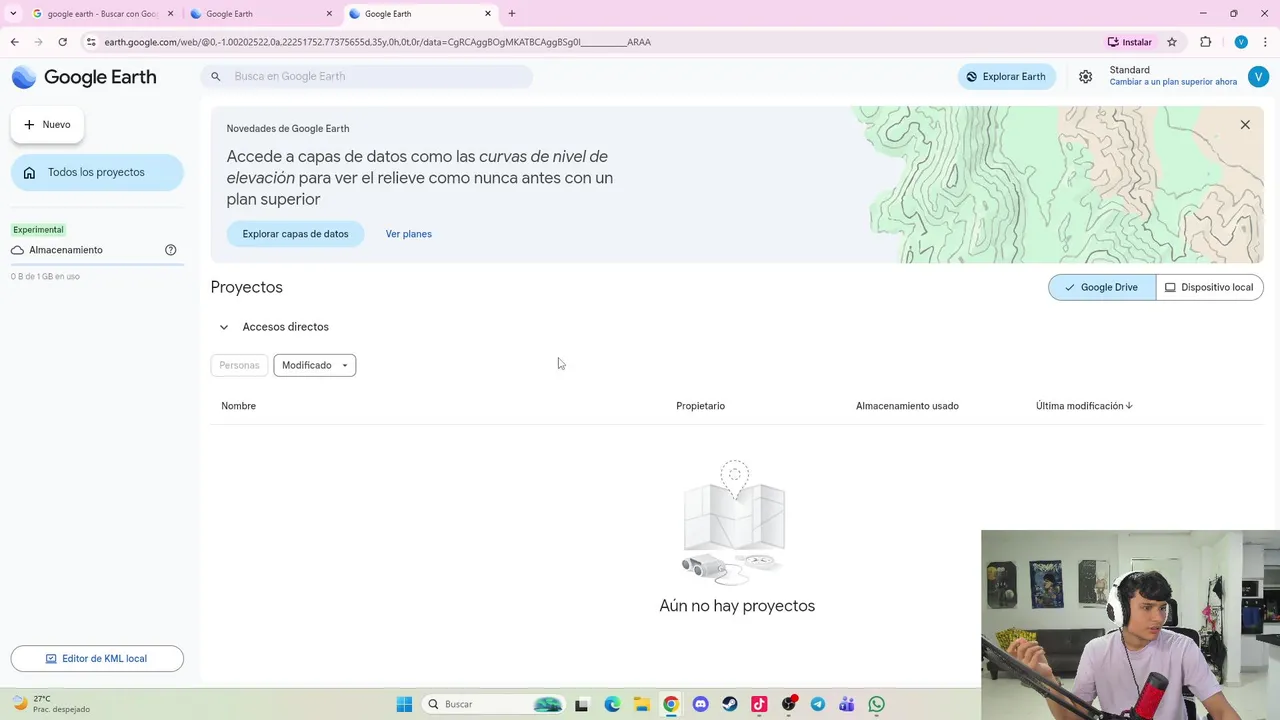Screen dimensions: 1280x720
Task: Click the Almacenamiento cloud storage entry
Action: pyautogui.click(x=66, y=250)
